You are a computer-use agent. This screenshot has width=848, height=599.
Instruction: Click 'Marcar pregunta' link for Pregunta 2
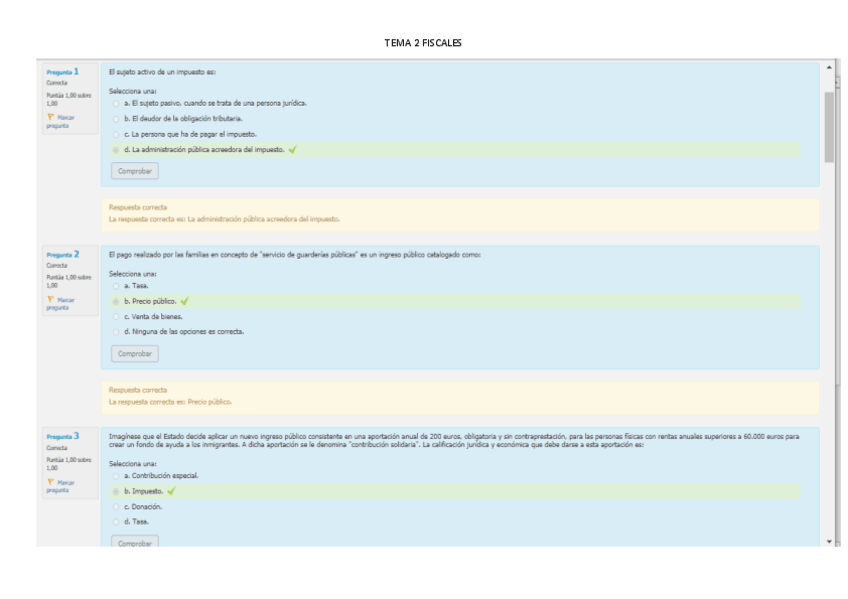click(x=61, y=303)
